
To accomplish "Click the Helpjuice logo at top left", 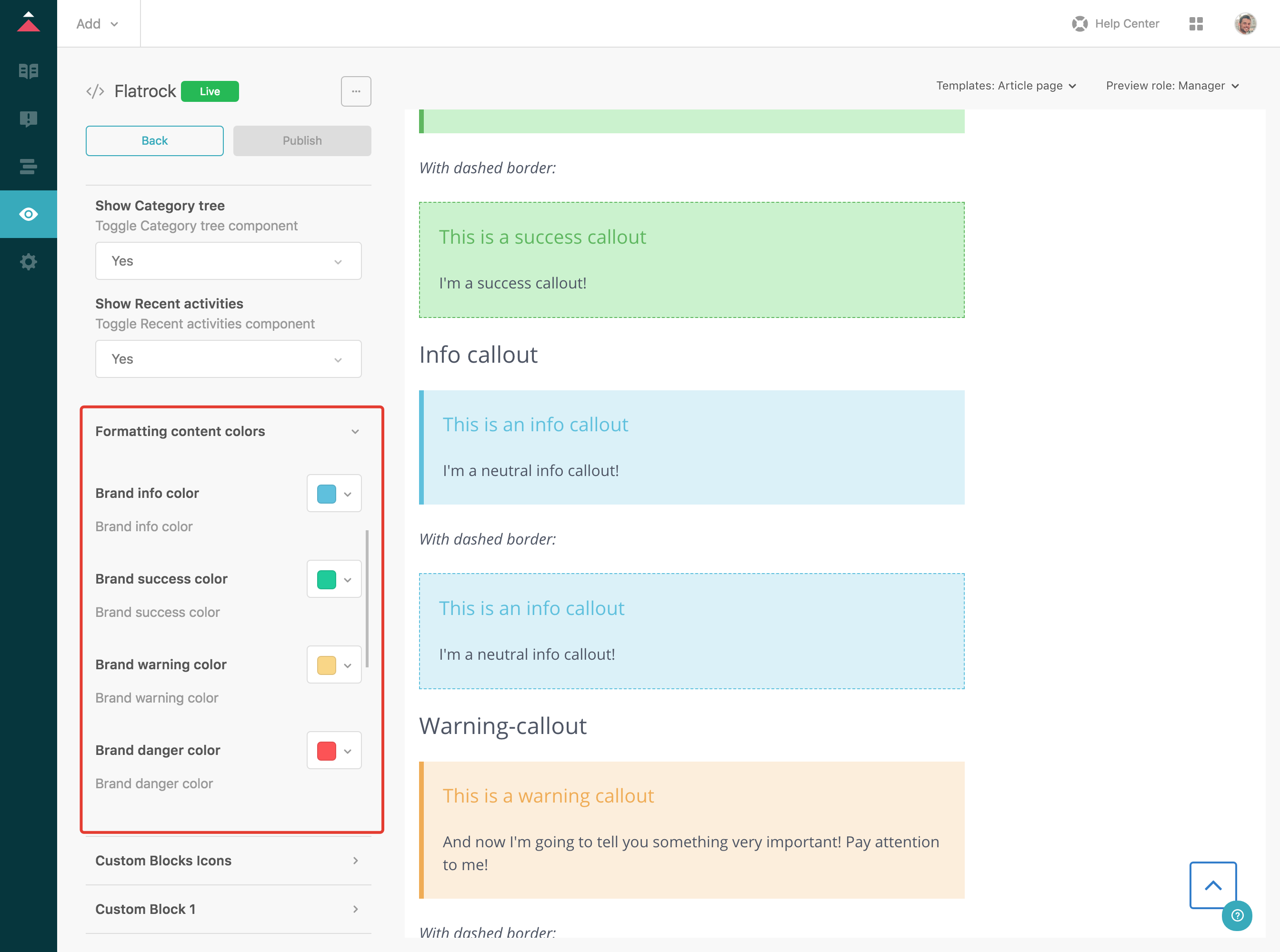I will (x=28, y=23).
